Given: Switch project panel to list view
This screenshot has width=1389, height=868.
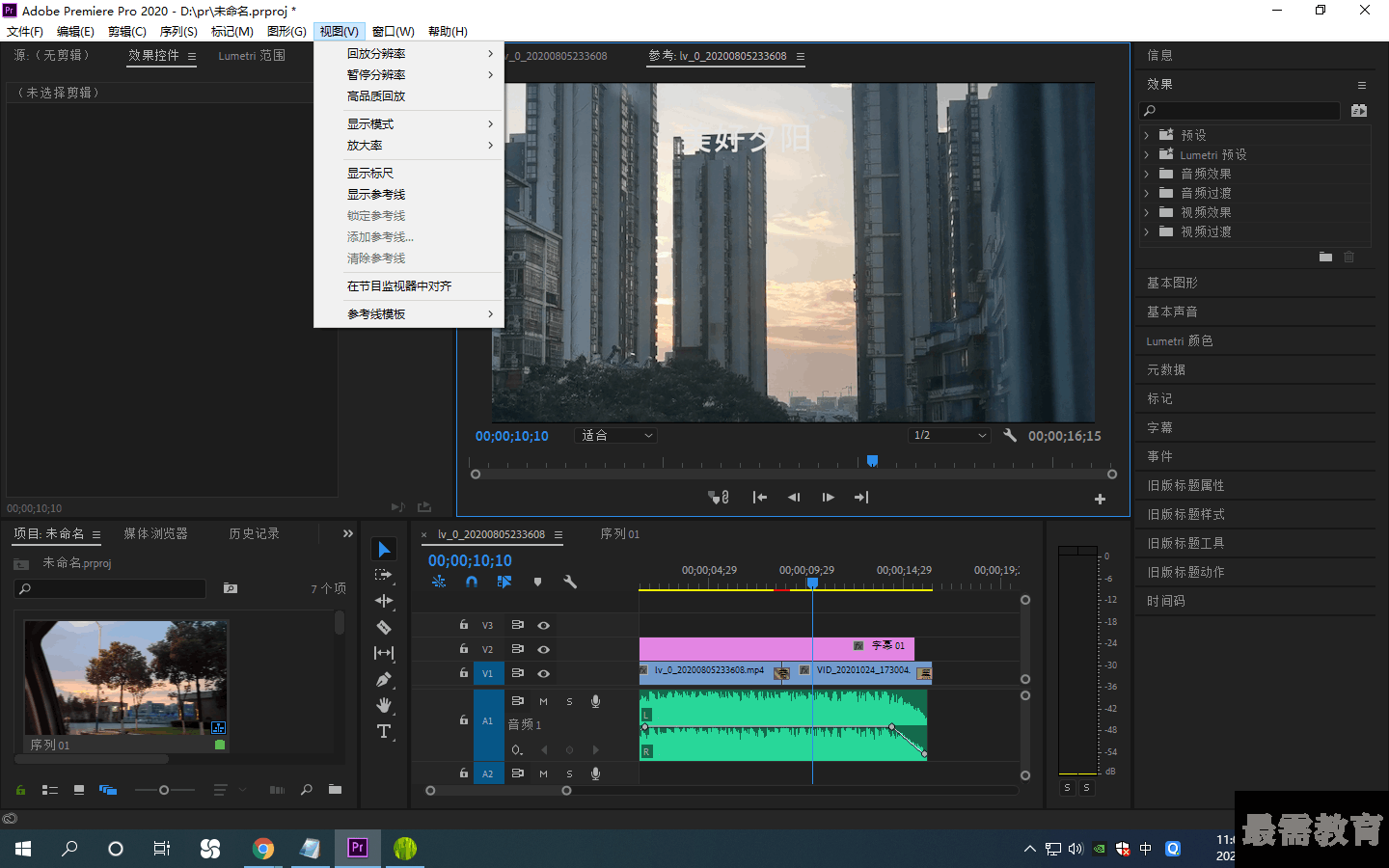Looking at the screenshot, I should click(50, 790).
